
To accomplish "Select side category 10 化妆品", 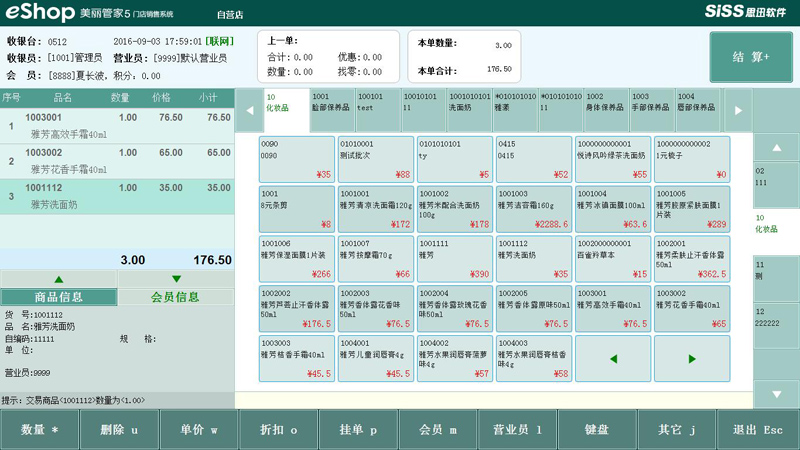I will (x=776, y=231).
